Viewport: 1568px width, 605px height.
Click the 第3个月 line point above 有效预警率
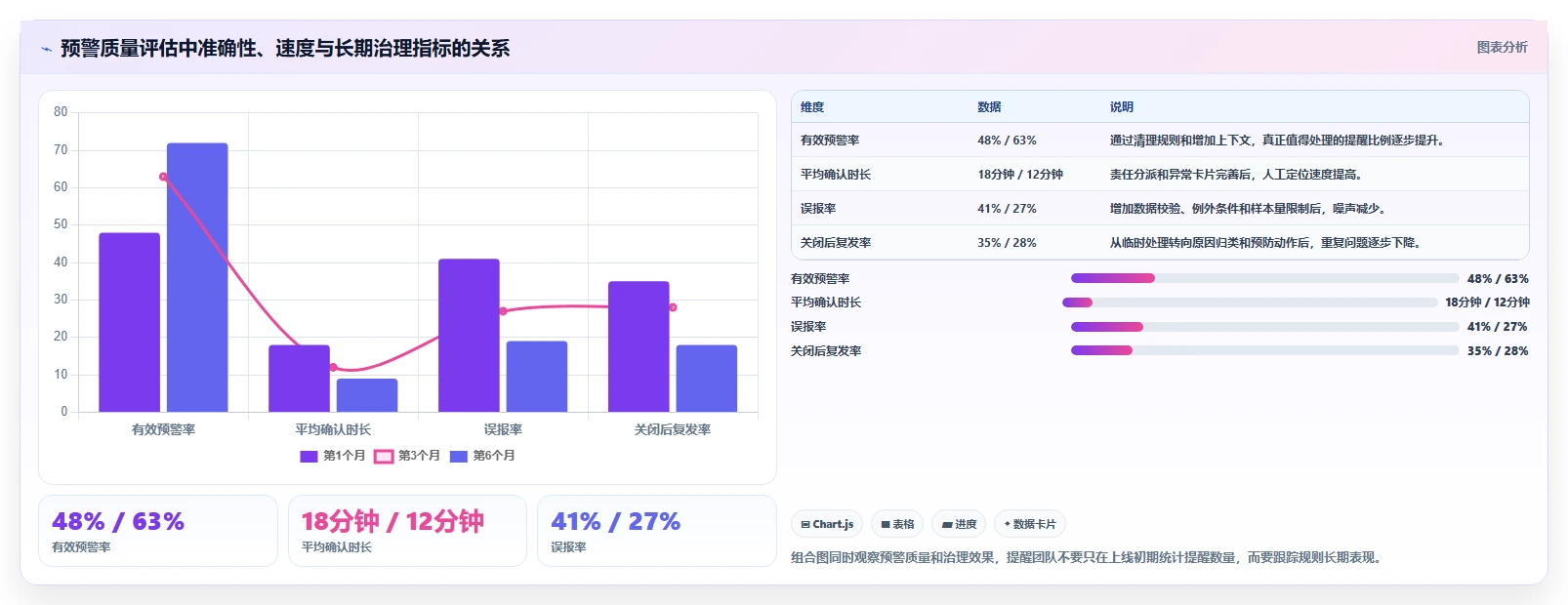[163, 177]
